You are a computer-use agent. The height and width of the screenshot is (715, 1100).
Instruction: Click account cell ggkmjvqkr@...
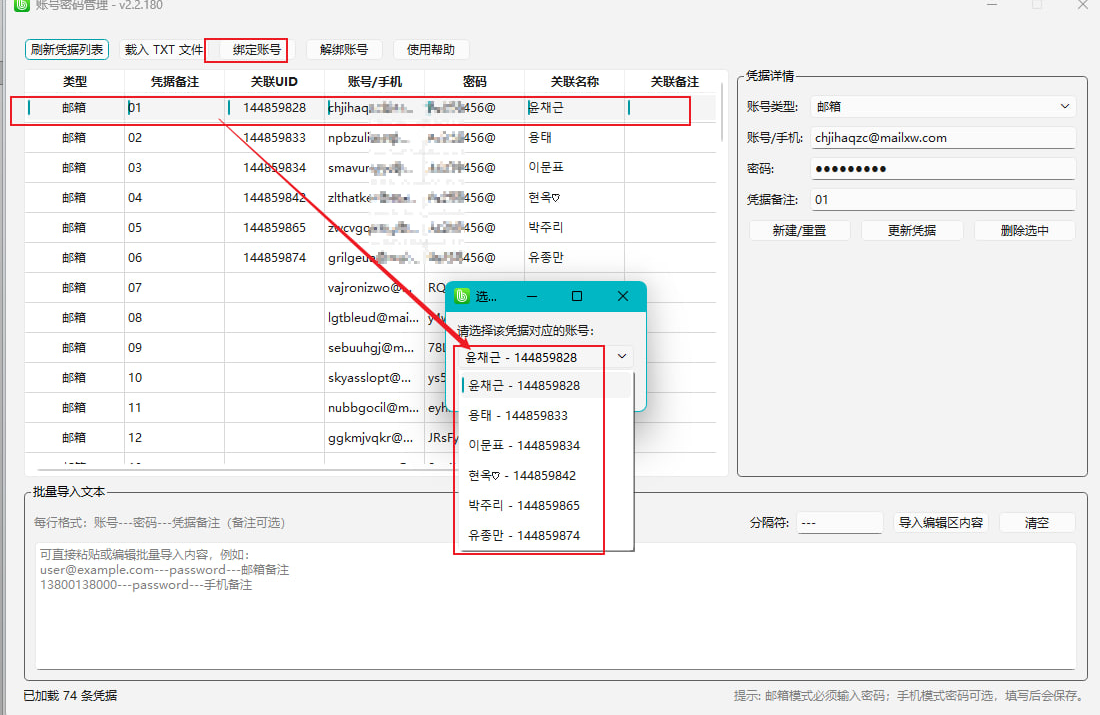pyautogui.click(x=375, y=438)
